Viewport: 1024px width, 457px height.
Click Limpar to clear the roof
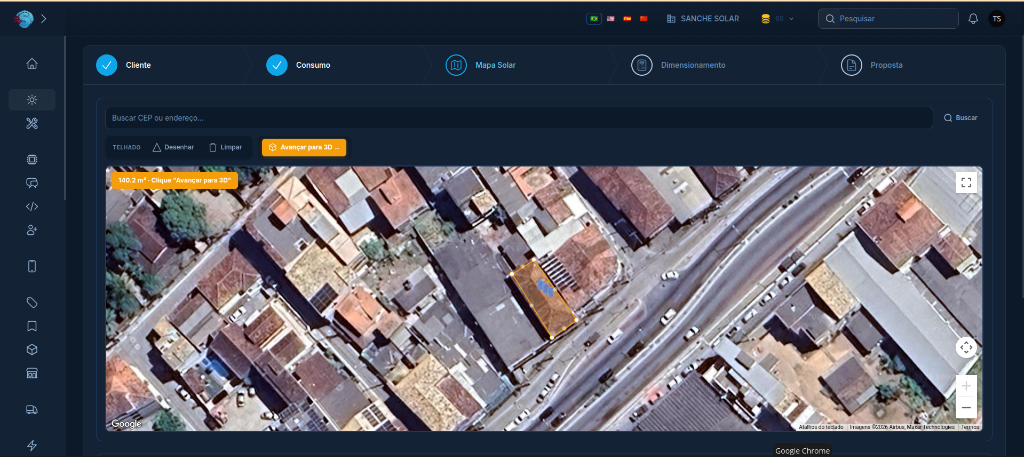tap(225, 148)
